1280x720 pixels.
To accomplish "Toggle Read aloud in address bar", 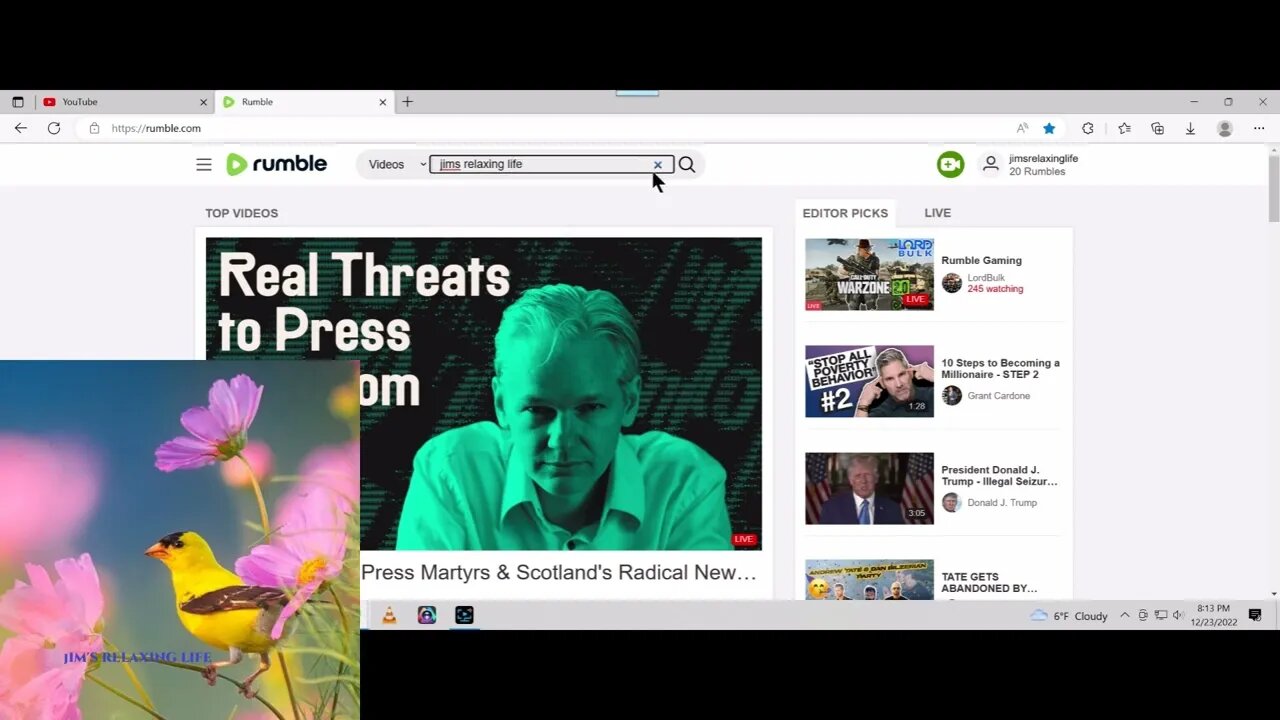I will coord(1022,128).
